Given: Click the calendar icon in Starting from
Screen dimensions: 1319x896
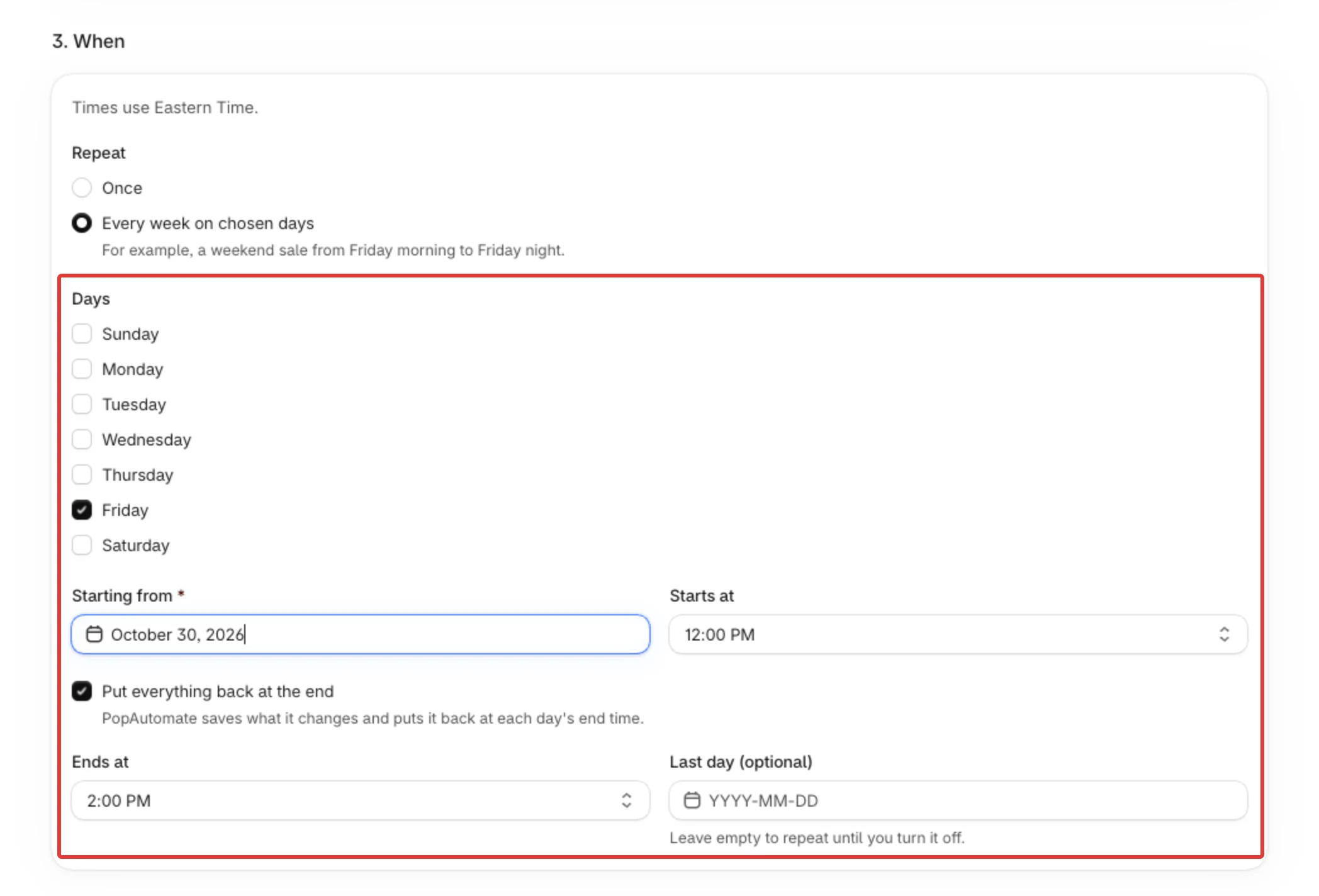Looking at the screenshot, I should (94, 634).
